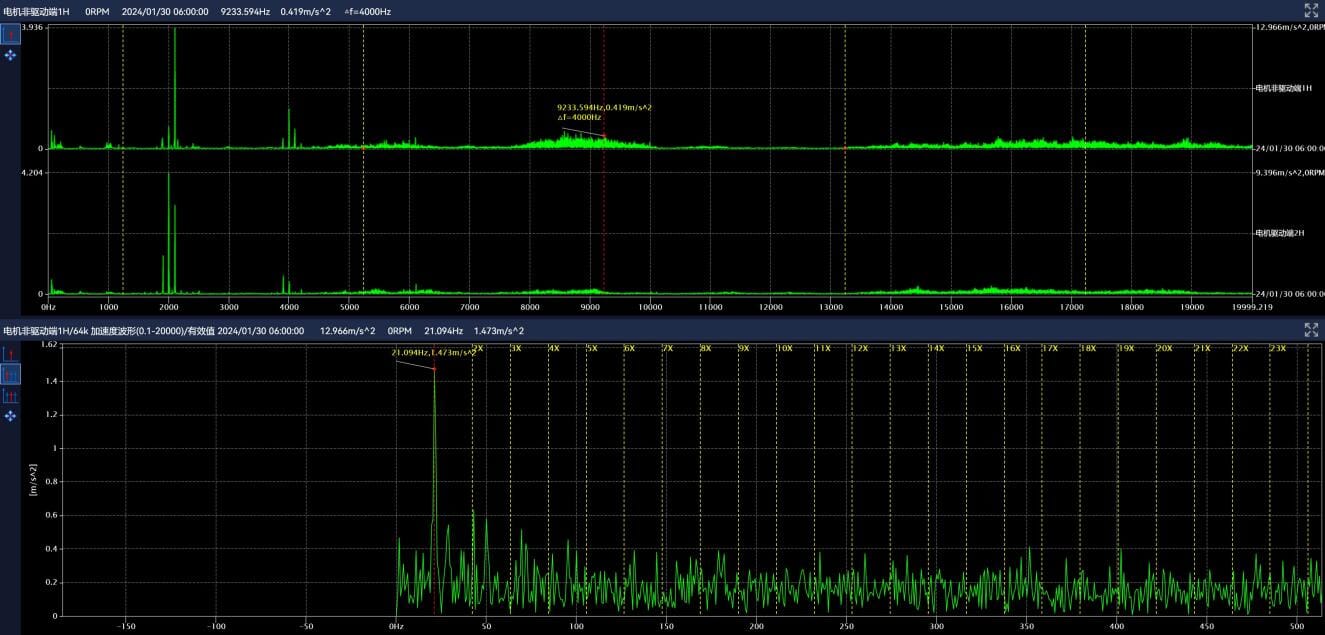This screenshot has width=1325, height=635.
Task: Click the top panel title 电机非驱动端1H
Action: [37, 11]
